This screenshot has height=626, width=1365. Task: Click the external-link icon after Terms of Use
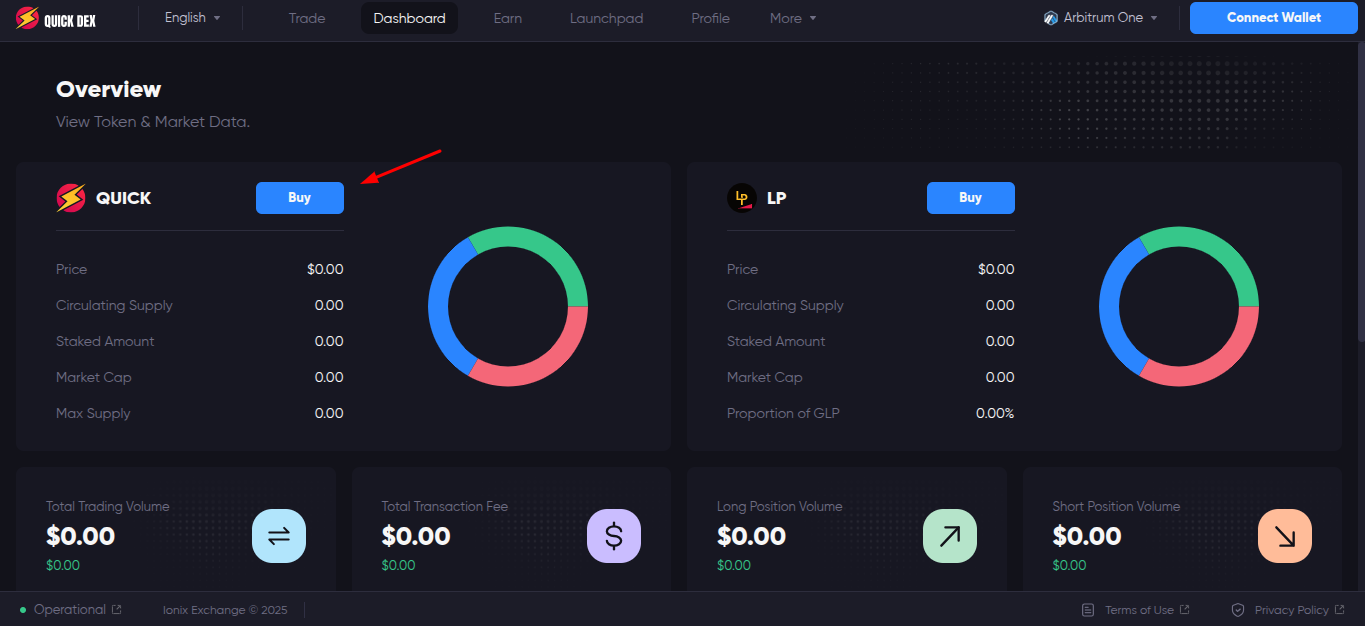[1185, 610]
